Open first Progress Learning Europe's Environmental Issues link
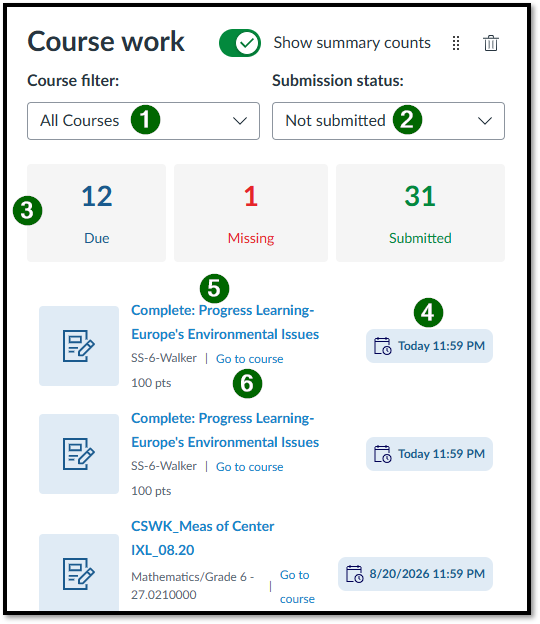This screenshot has height=624, width=540. [x=225, y=322]
